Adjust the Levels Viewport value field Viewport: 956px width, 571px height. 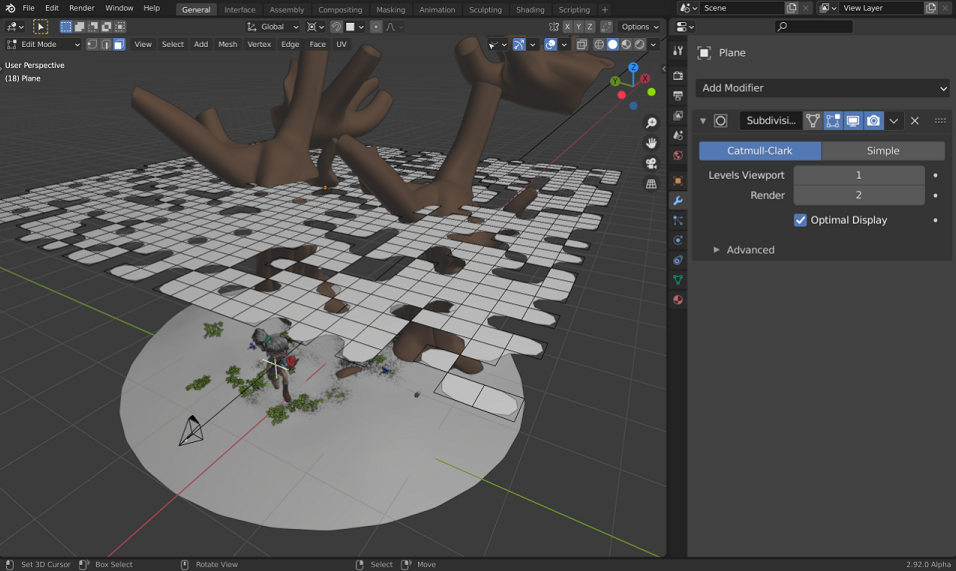coord(858,175)
